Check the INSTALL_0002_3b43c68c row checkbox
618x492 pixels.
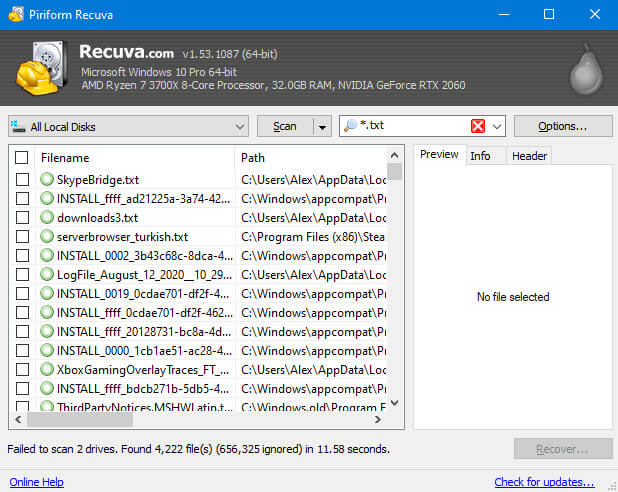(x=22, y=255)
